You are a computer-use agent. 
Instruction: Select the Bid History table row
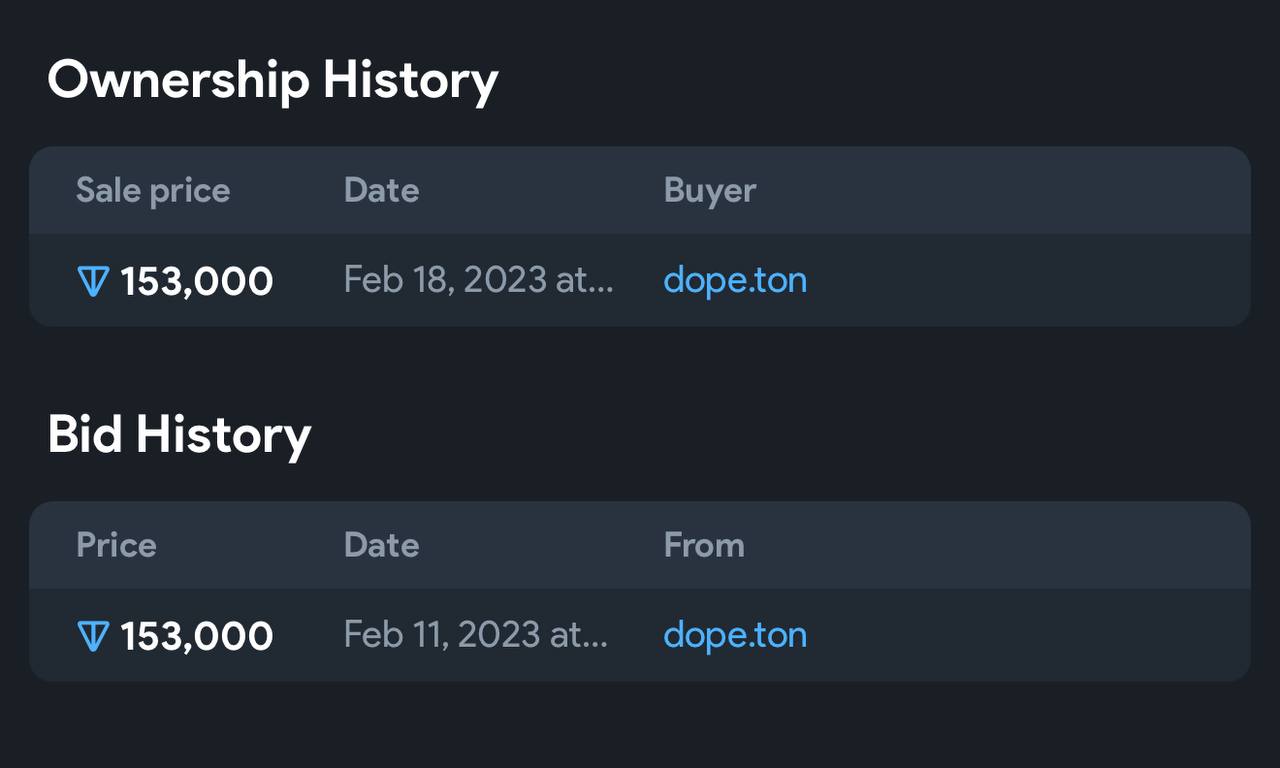(x=640, y=635)
